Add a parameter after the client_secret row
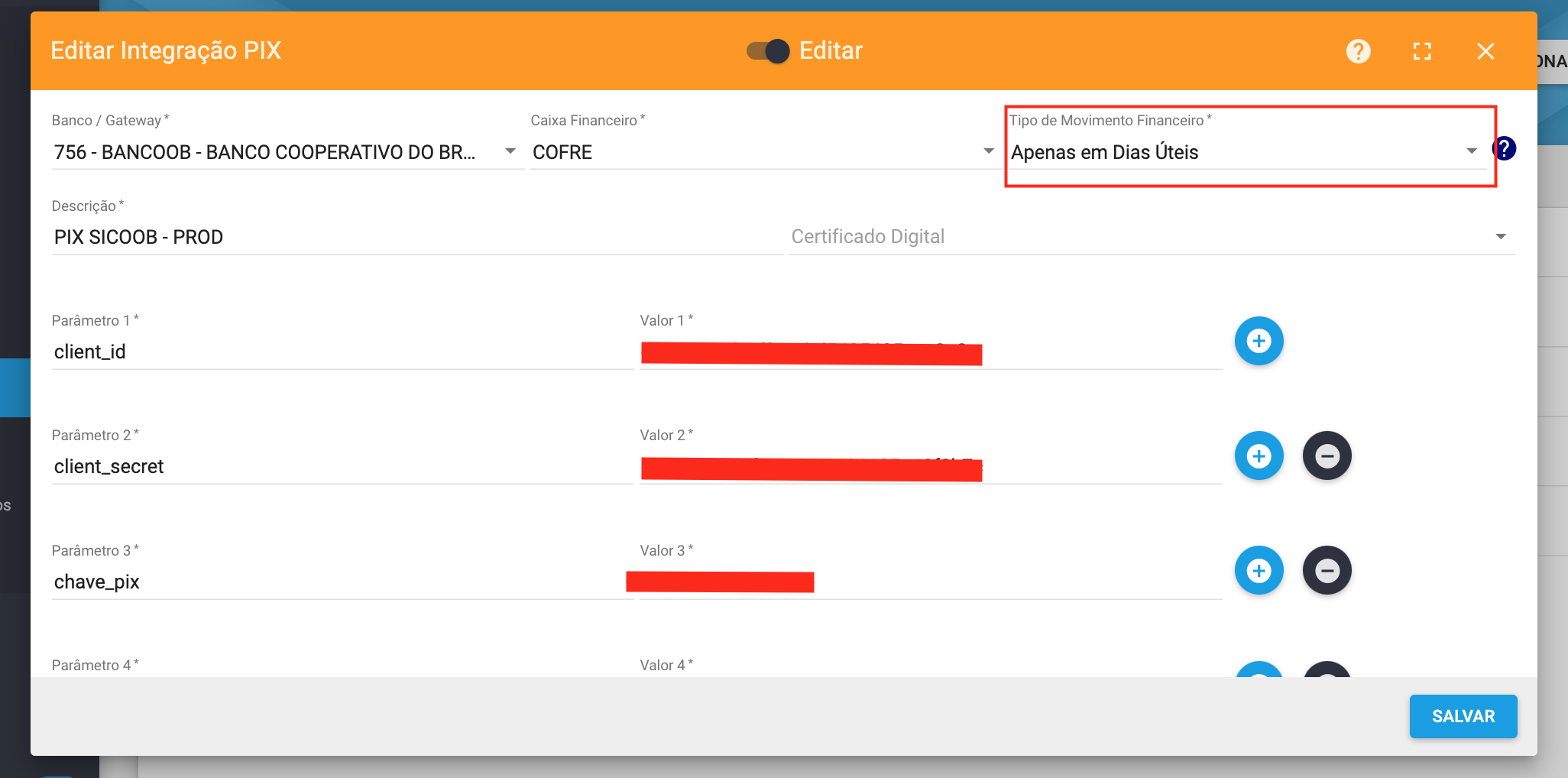The width and height of the screenshot is (1568, 778). [x=1259, y=456]
